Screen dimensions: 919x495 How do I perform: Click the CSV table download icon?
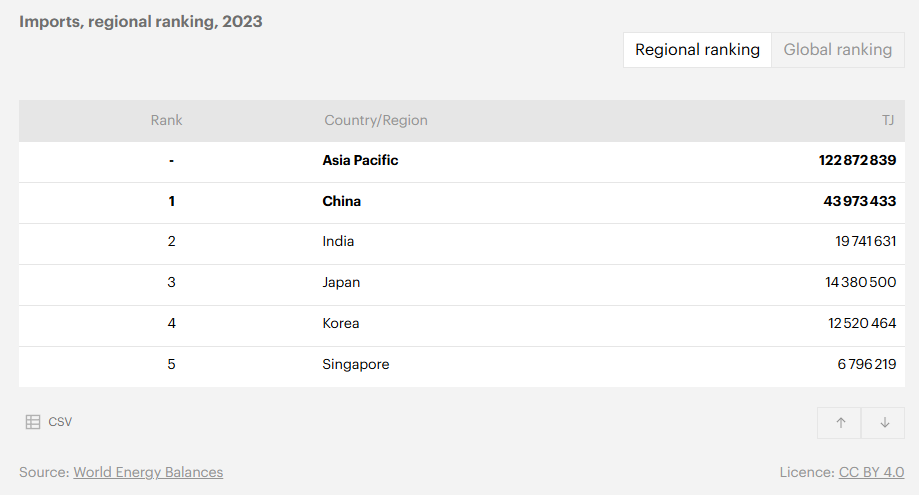(x=33, y=422)
